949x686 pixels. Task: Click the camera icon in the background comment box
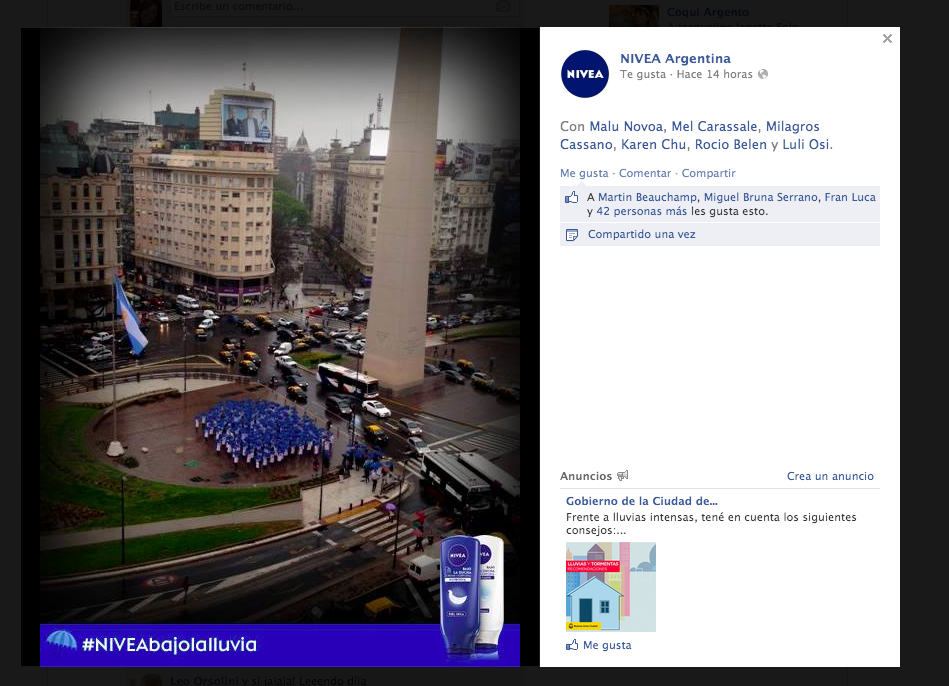(x=504, y=7)
